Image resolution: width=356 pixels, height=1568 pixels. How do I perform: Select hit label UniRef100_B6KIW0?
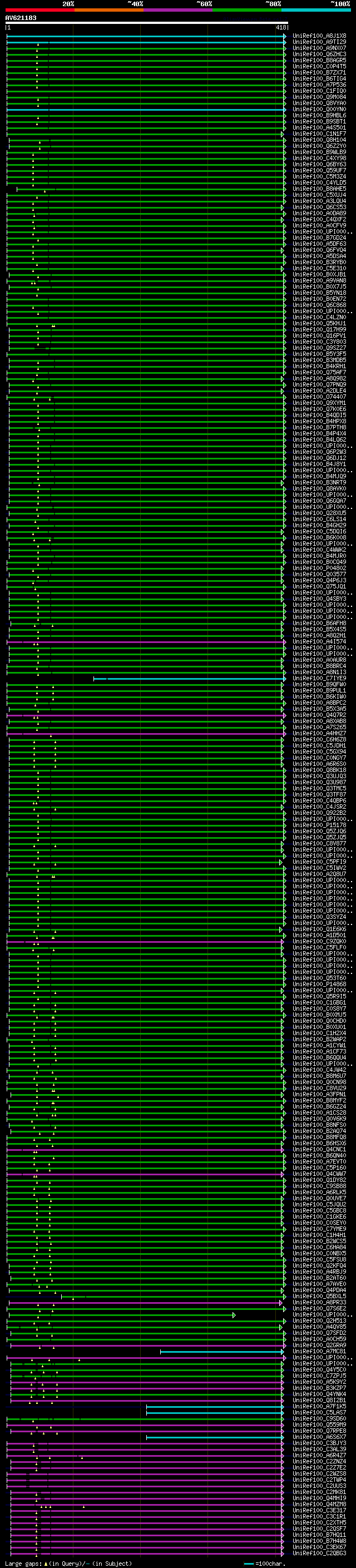319,696
